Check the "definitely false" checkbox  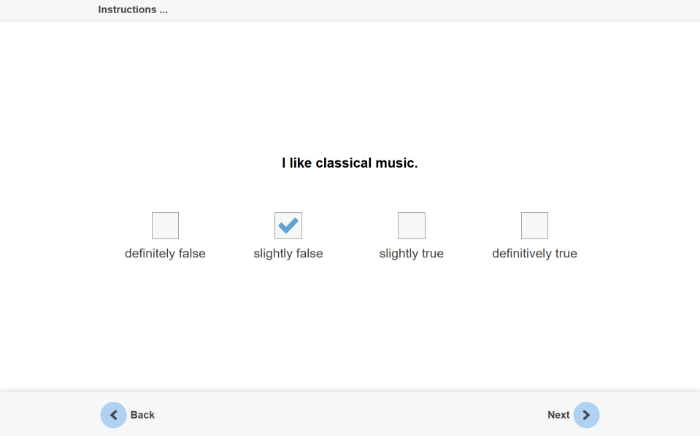coord(165,225)
